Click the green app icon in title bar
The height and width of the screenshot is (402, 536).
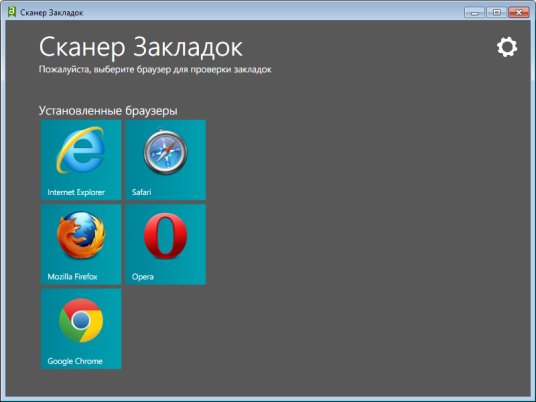12,12
